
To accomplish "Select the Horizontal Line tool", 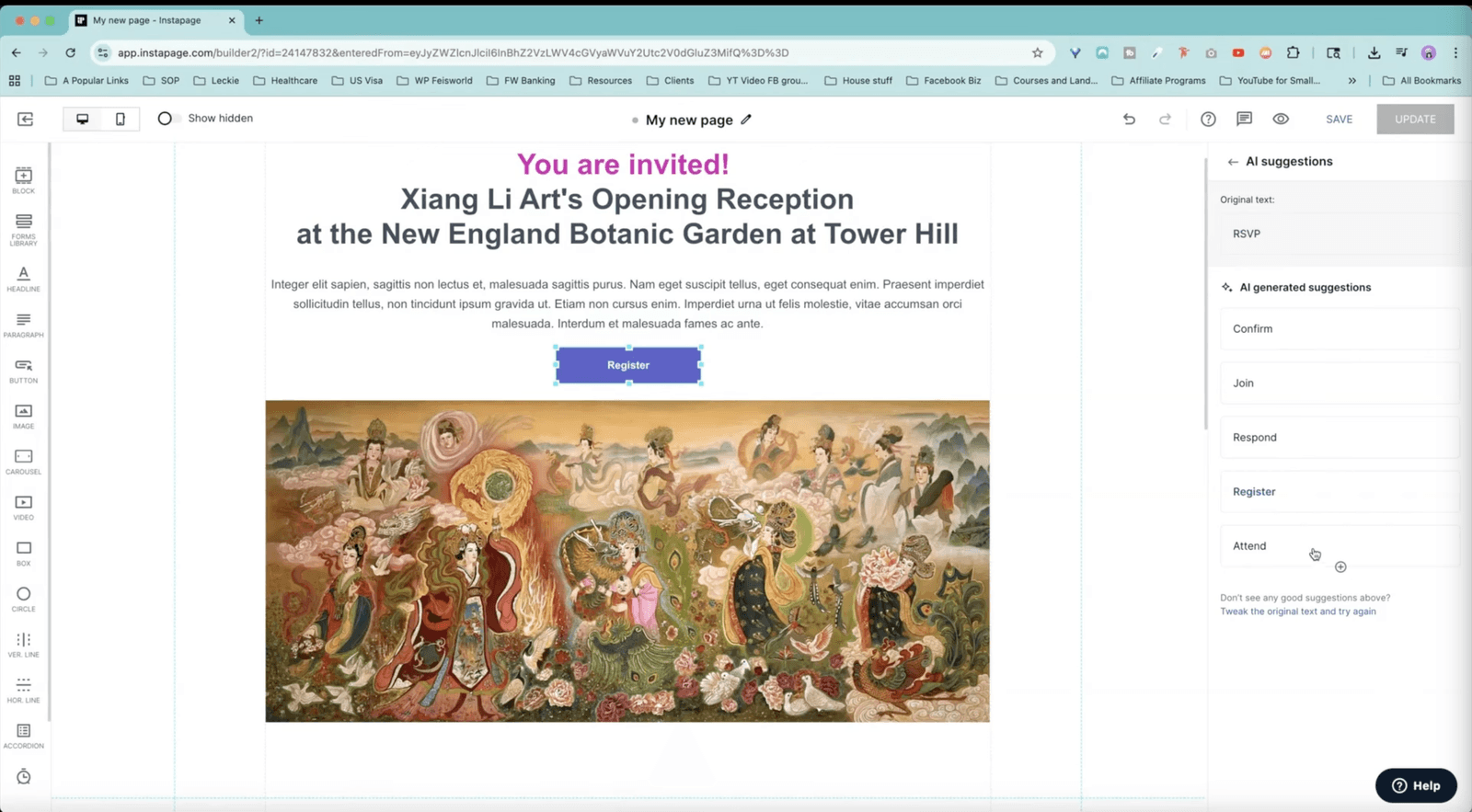I will [x=24, y=690].
